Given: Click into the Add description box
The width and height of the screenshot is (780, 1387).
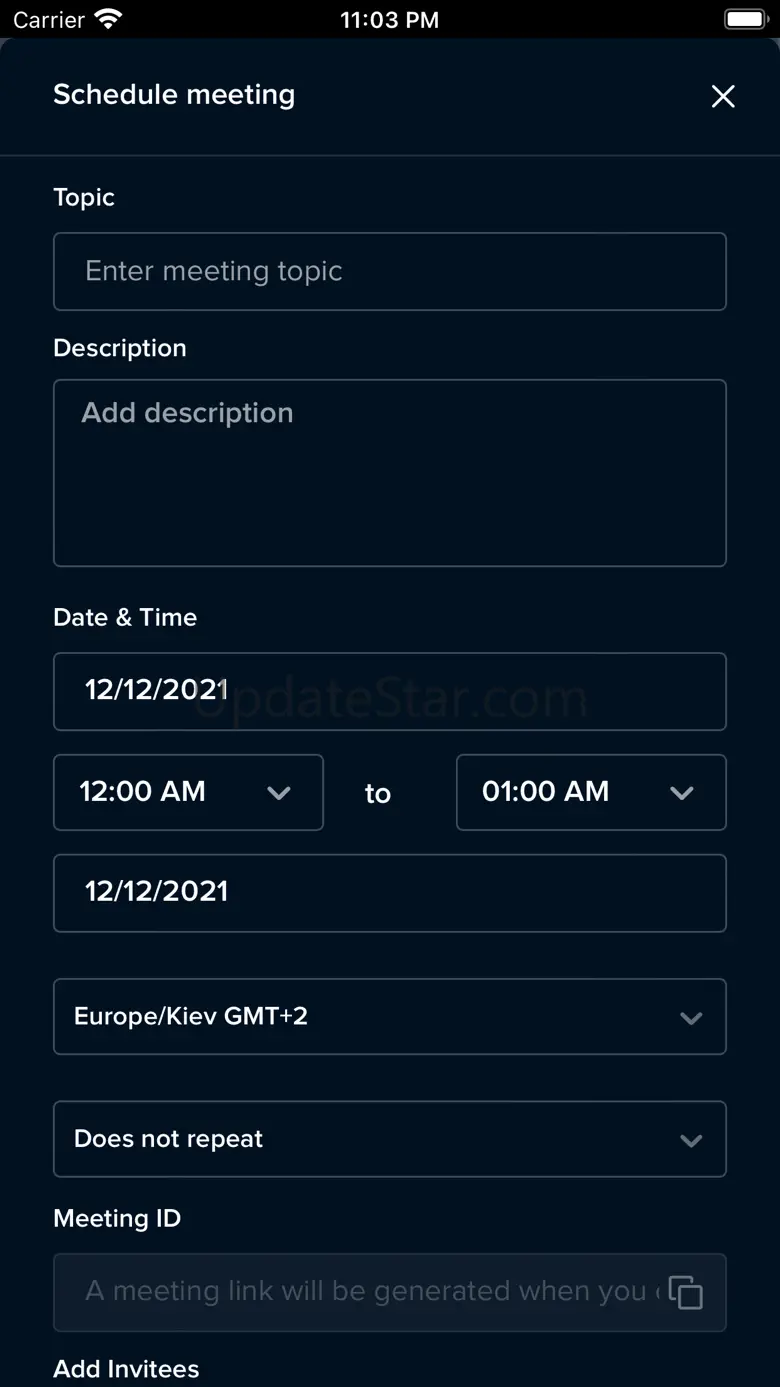Looking at the screenshot, I should [389, 472].
